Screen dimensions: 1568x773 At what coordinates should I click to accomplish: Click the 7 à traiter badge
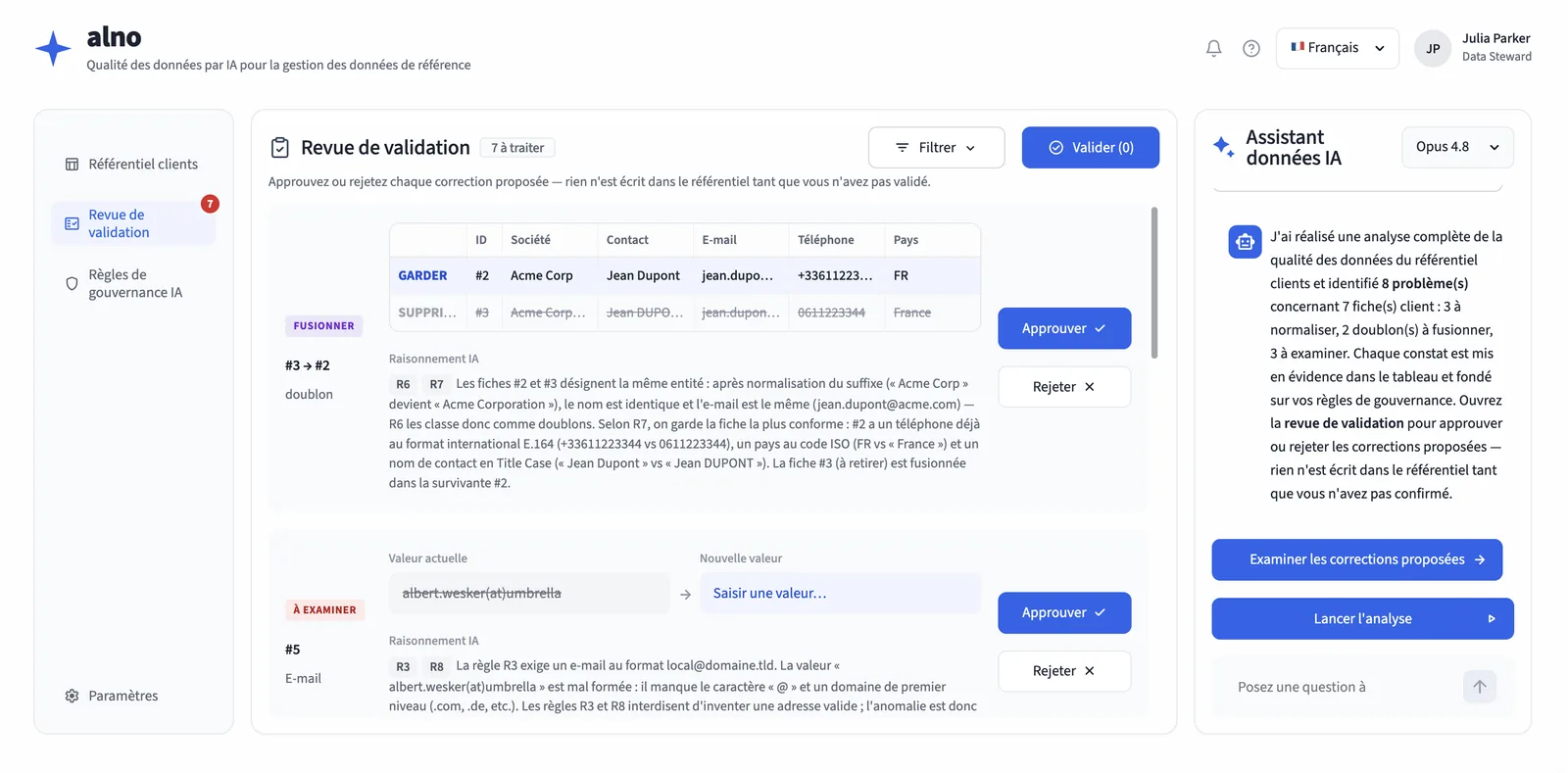coord(517,148)
